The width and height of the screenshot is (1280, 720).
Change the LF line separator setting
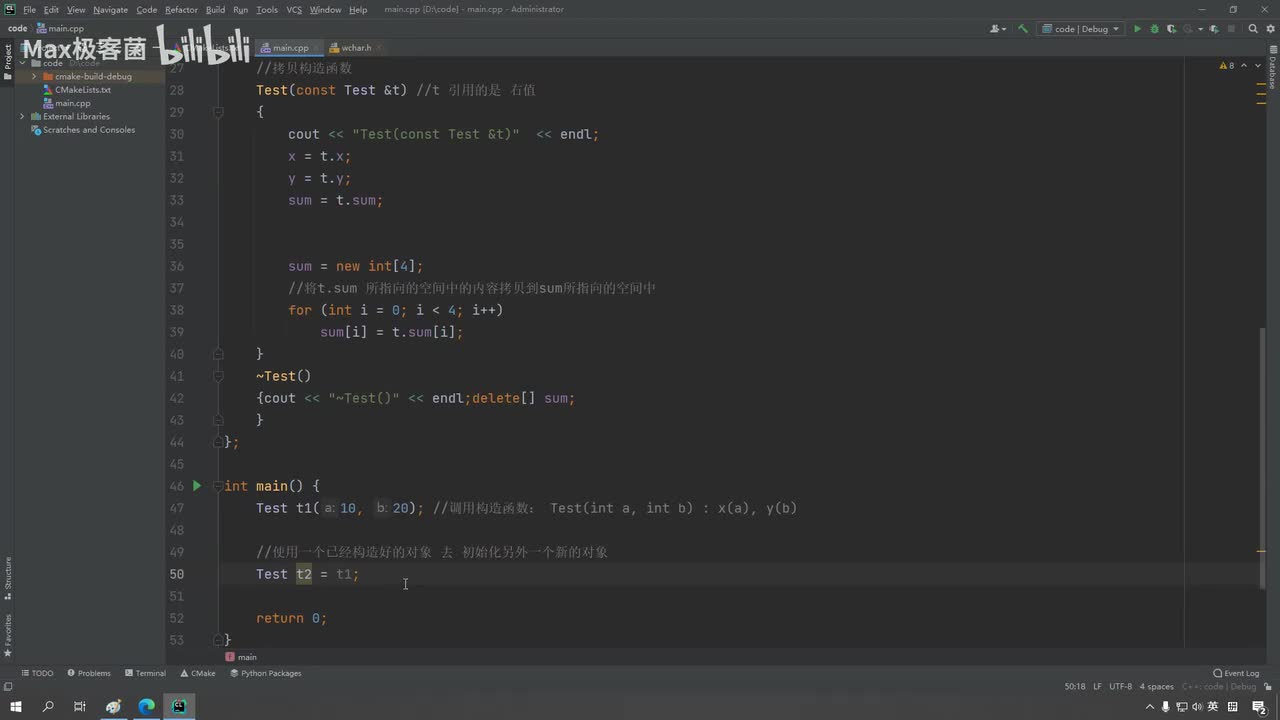[x=1097, y=687]
